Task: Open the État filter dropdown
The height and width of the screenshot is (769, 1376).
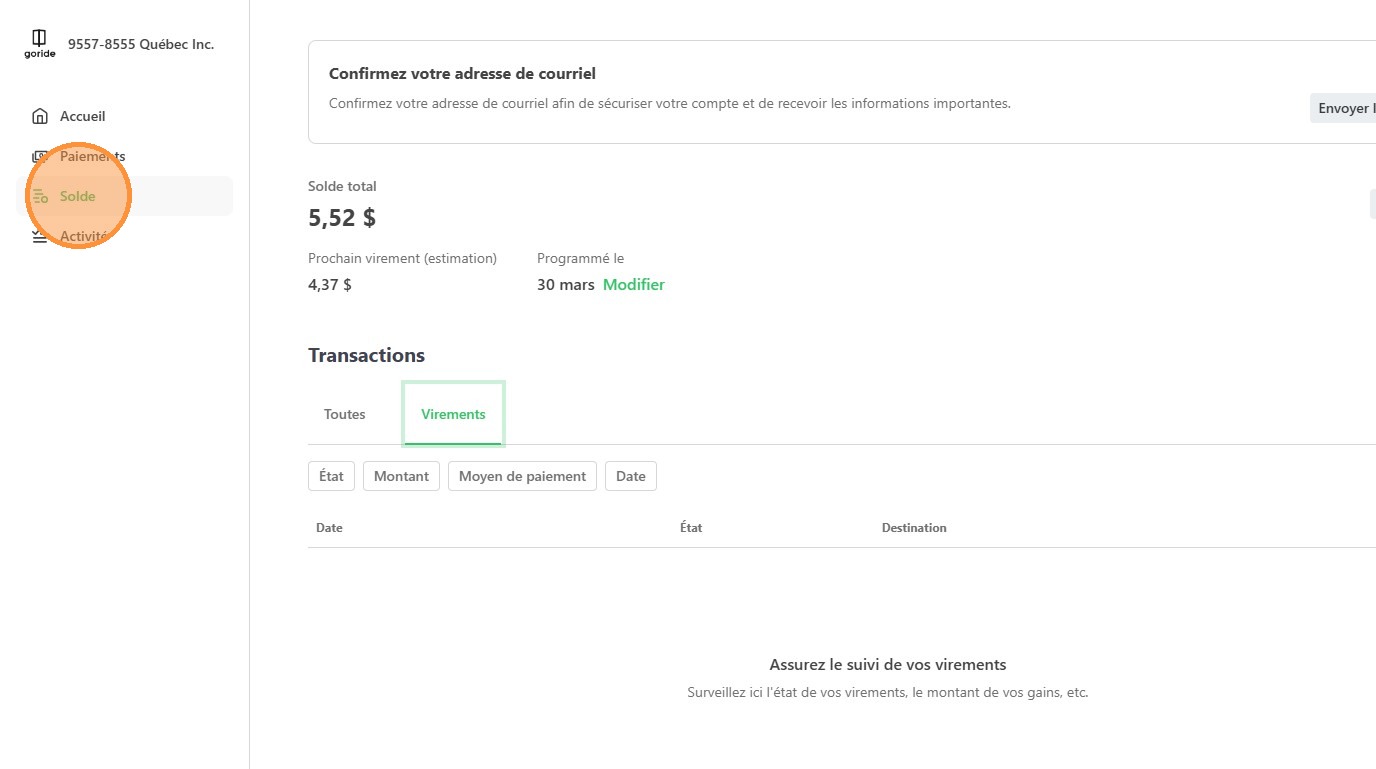Action: (x=331, y=476)
